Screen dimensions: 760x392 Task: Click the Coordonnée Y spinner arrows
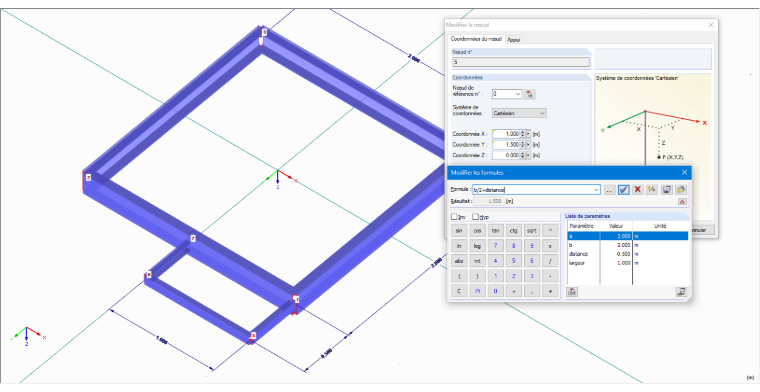(x=522, y=144)
